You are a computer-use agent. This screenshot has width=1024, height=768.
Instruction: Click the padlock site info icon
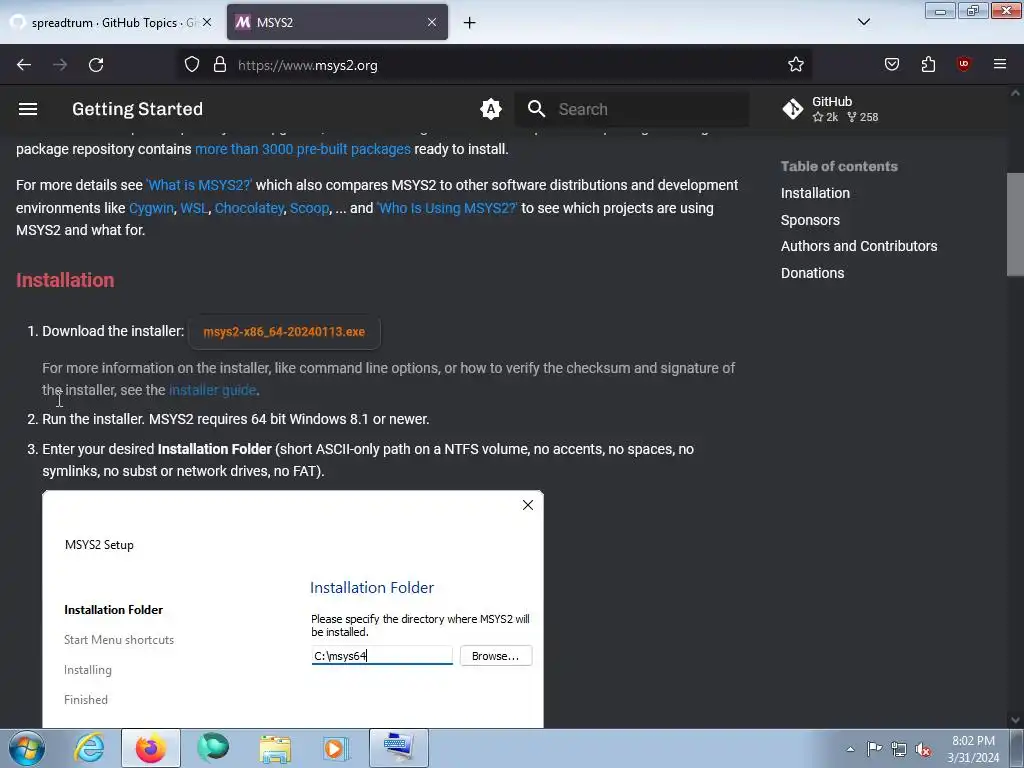220,65
